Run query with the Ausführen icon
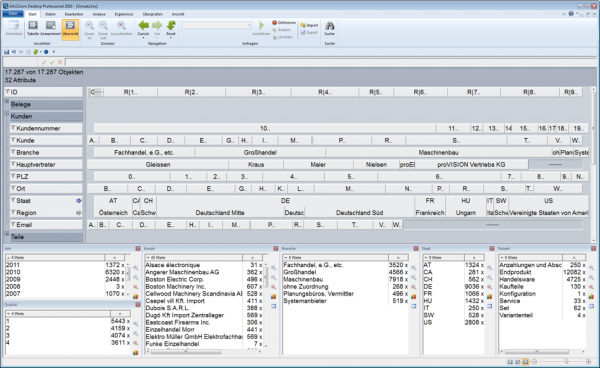 pyautogui.click(x=261, y=26)
